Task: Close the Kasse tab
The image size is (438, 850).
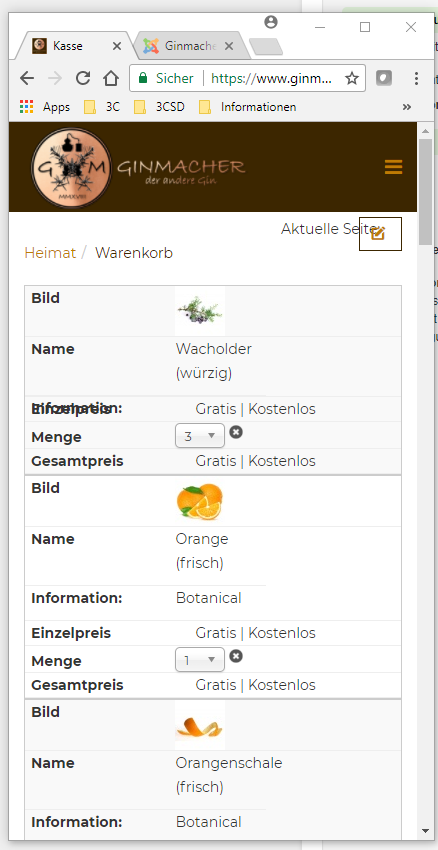Action: pos(117,47)
